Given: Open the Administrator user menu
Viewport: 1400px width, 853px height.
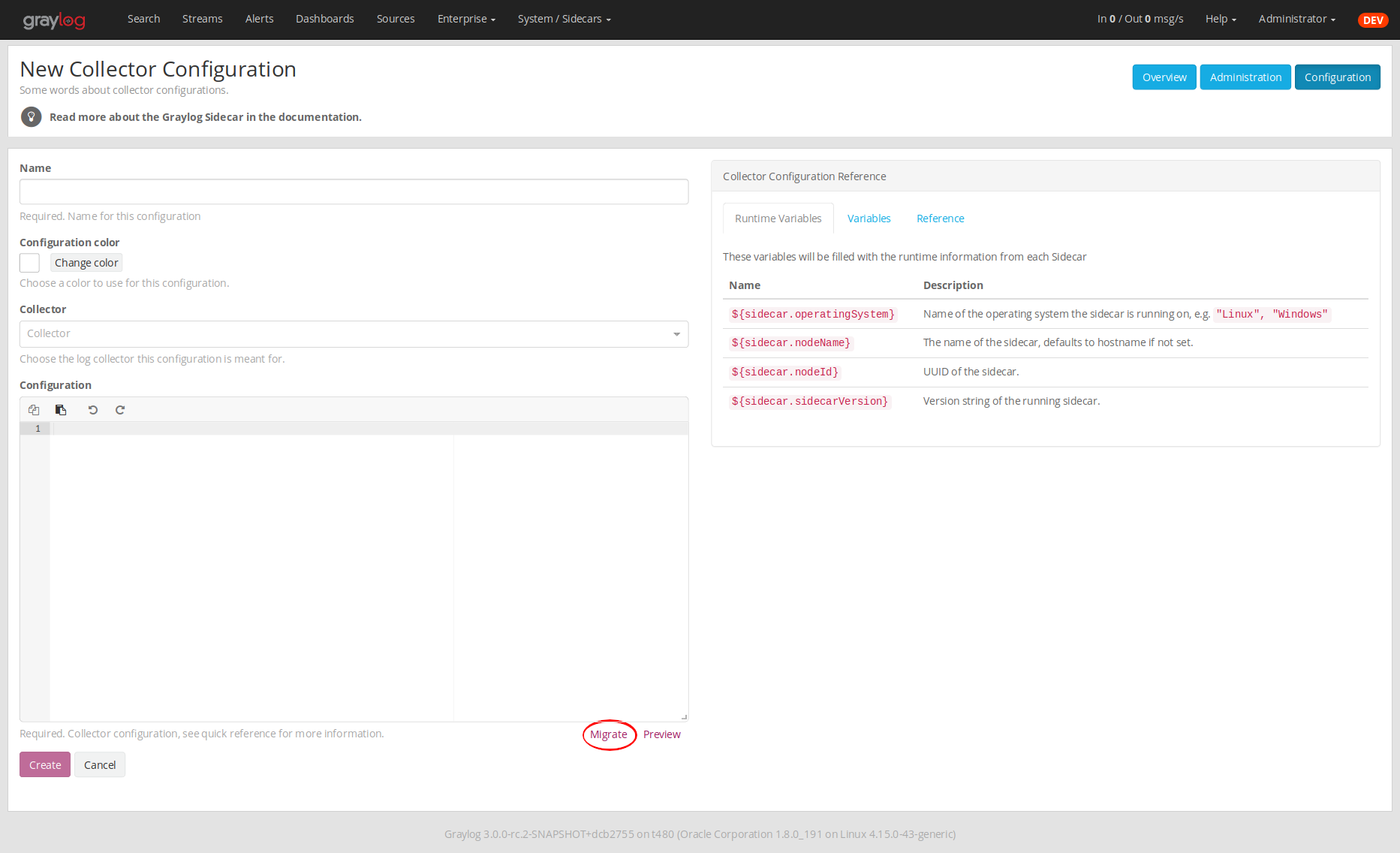Looking at the screenshot, I should 1296,19.
